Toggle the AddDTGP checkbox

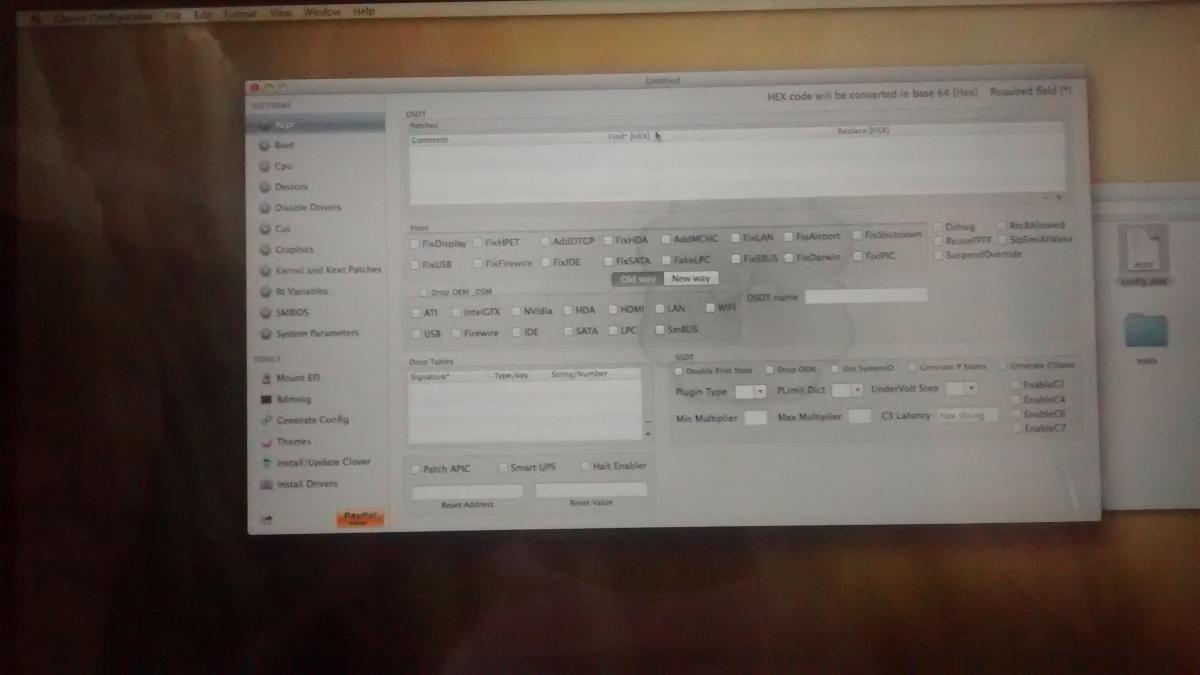[x=545, y=241]
